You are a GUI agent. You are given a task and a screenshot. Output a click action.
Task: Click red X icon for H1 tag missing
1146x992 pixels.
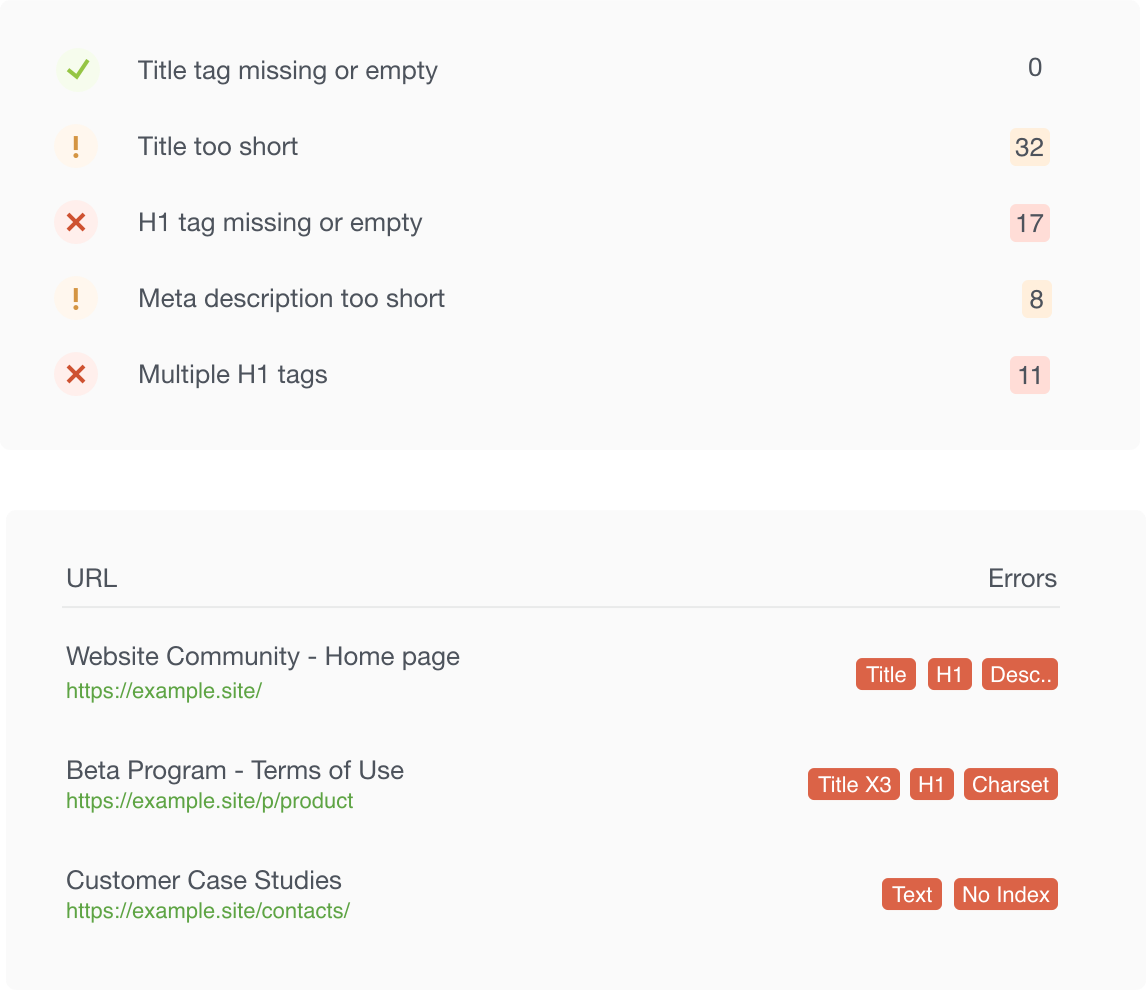76,223
